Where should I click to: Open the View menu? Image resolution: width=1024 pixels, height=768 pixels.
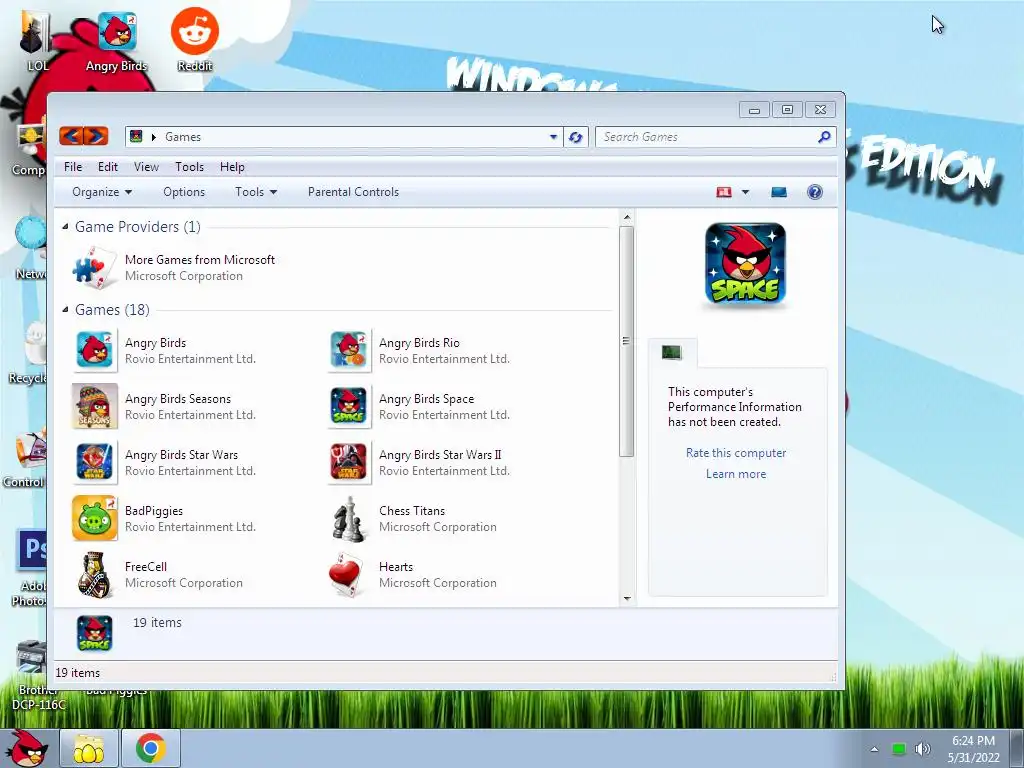tap(146, 167)
